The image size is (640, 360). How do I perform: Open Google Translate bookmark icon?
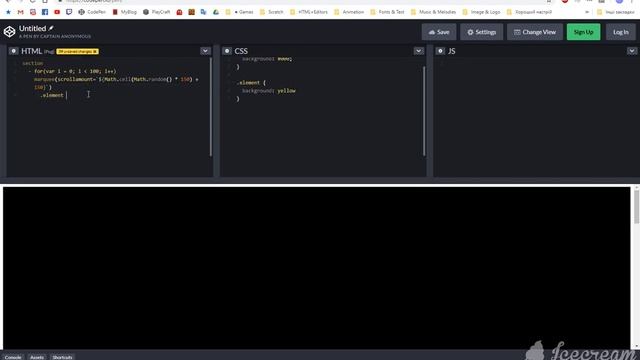pyautogui.click(x=203, y=12)
